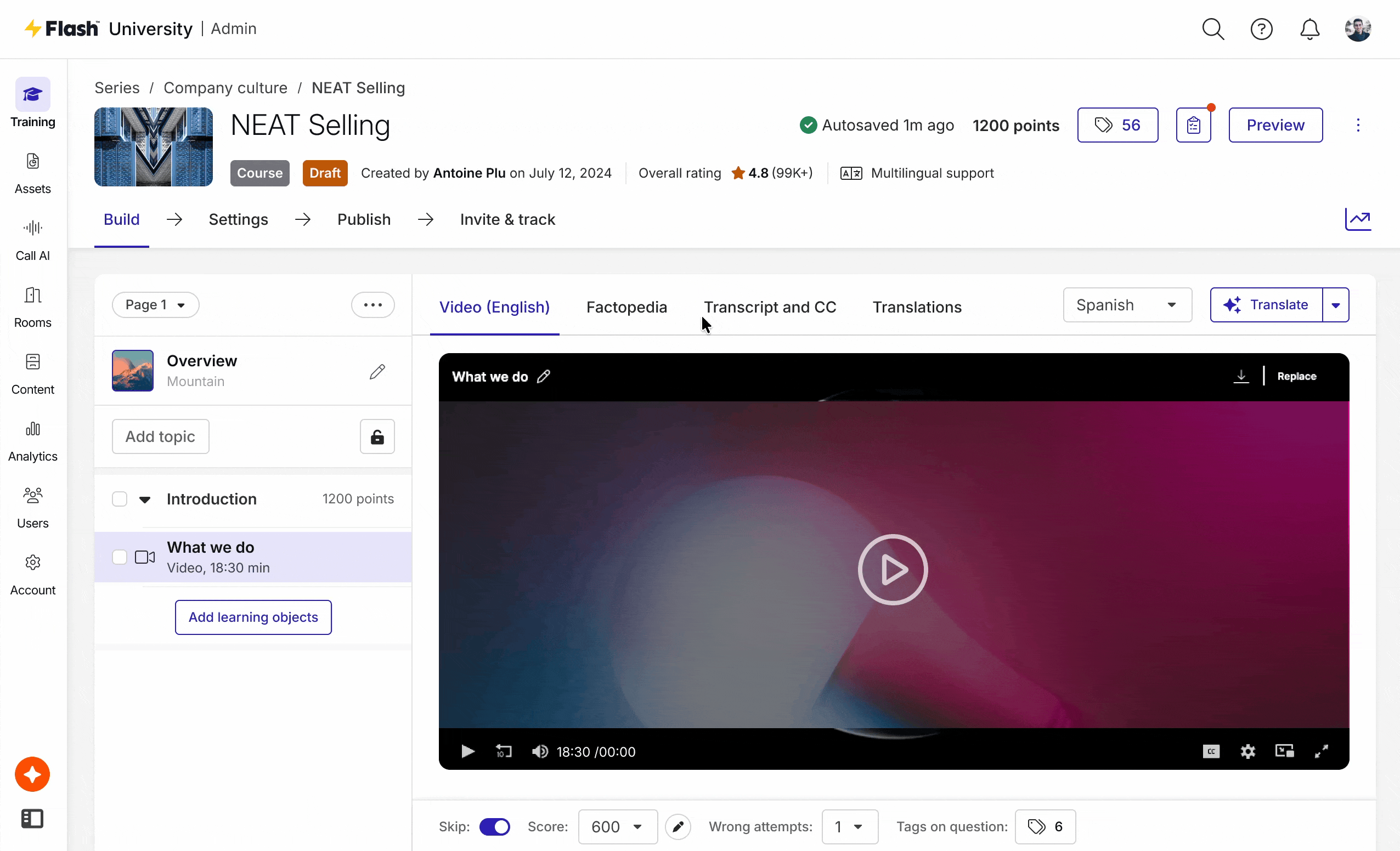Viewport: 1400px width, 851px height.
Task: Click the closed captions icon in video player
Action: [1211, 752]
